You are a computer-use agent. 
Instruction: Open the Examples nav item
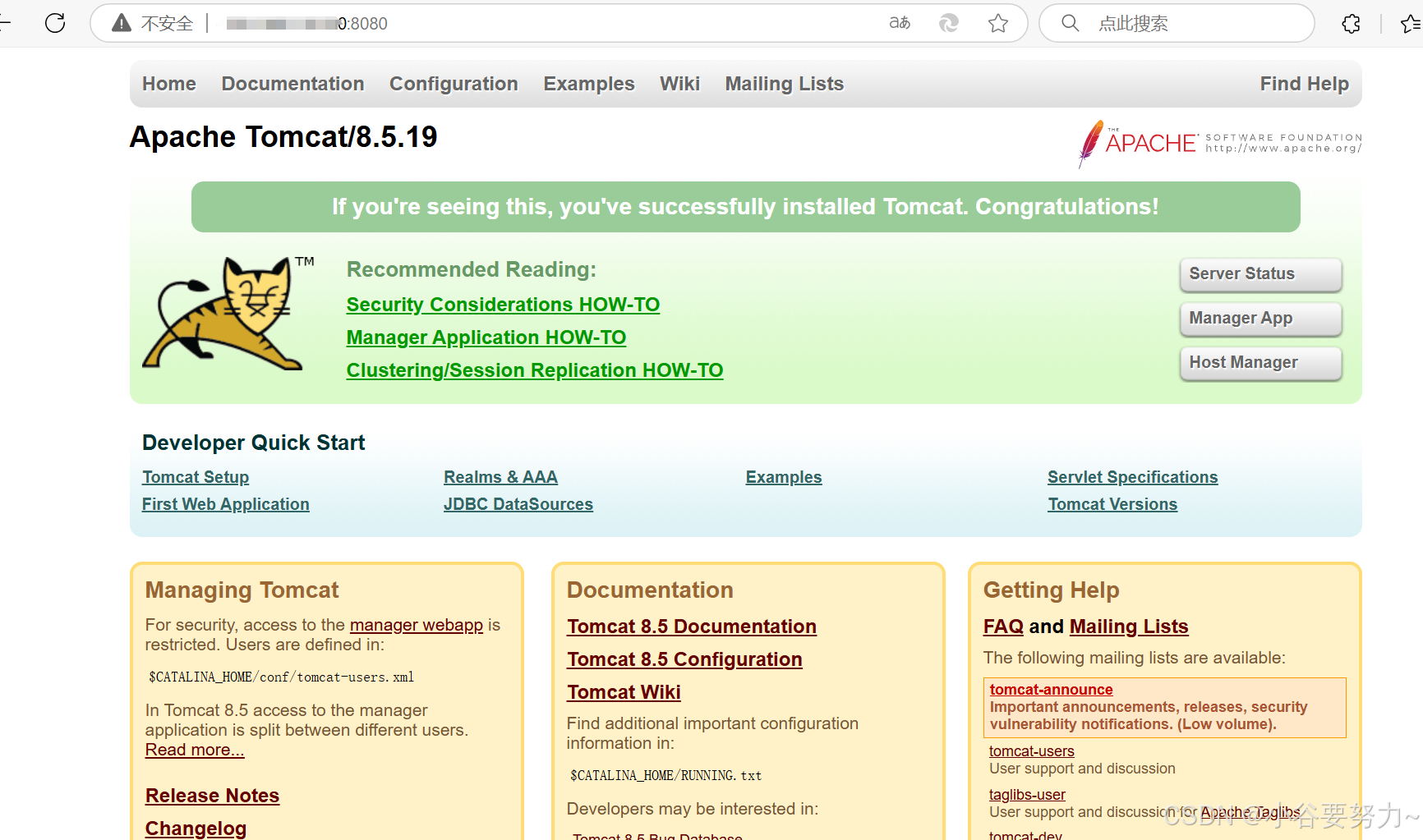(x=589, y=84)
